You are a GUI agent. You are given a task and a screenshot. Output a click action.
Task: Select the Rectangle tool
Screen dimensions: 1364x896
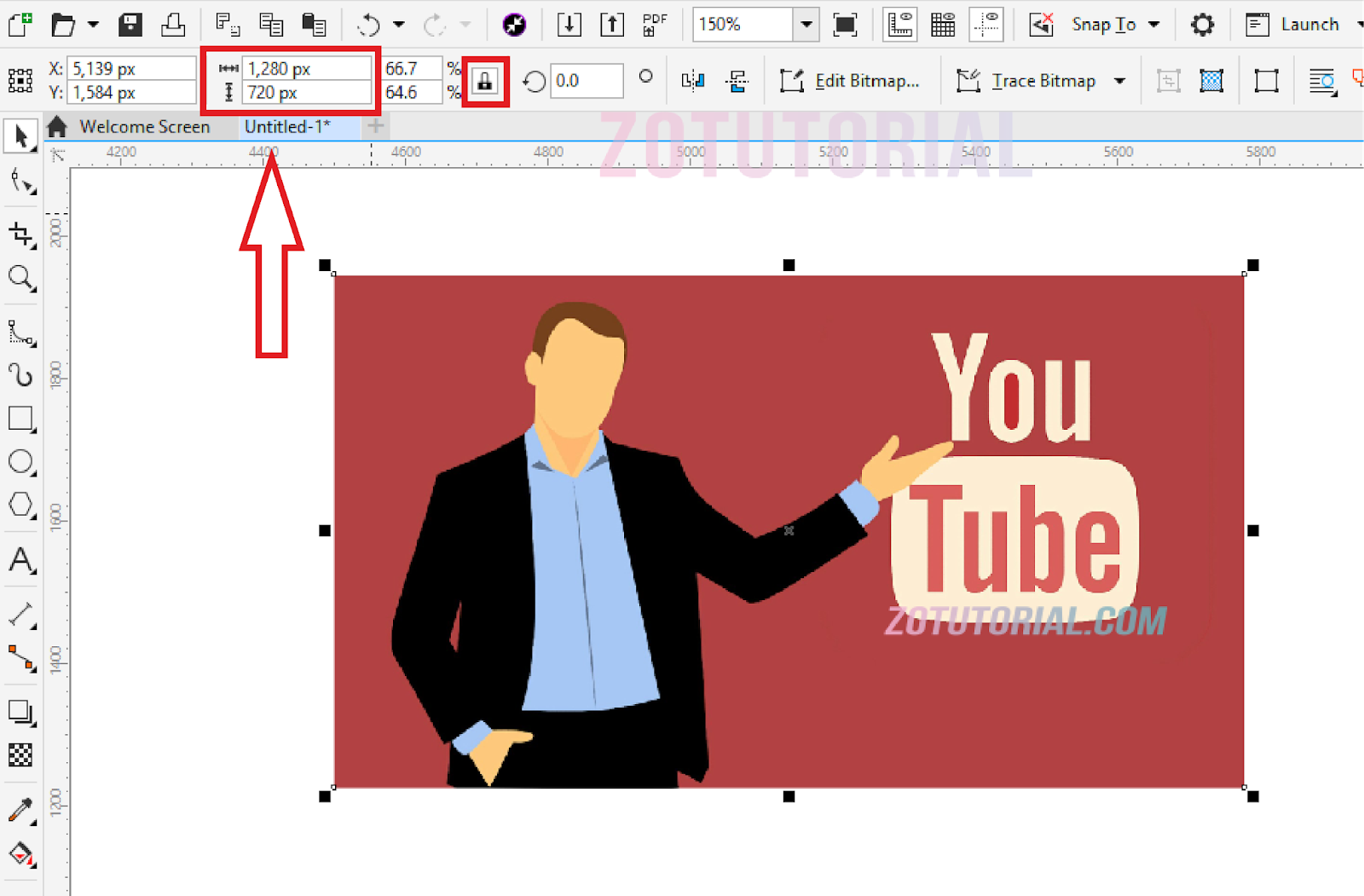coord(21,419)
